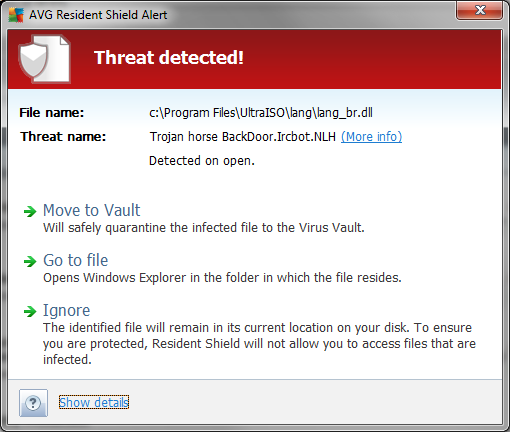
Task: Choose the Ignore option
Action: click(67, 311)
